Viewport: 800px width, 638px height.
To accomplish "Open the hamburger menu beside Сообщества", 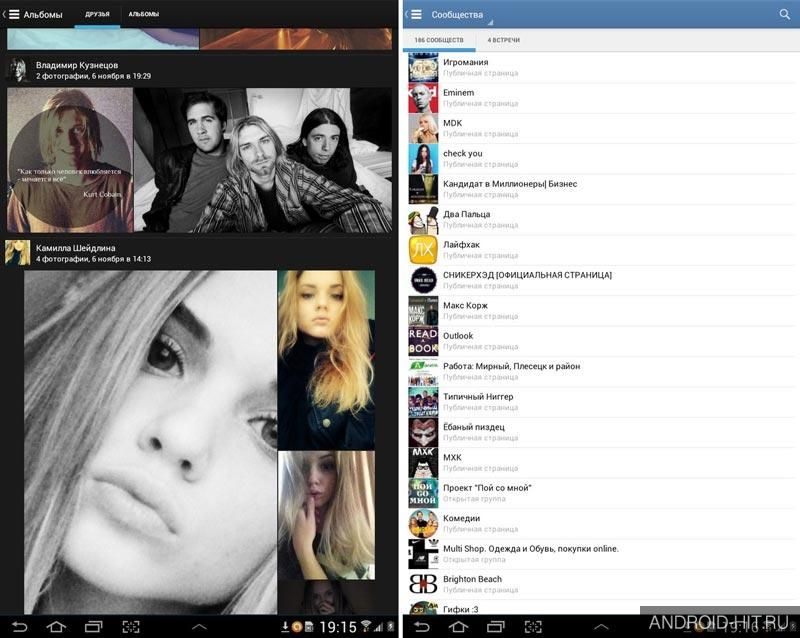I will point(416,14).
